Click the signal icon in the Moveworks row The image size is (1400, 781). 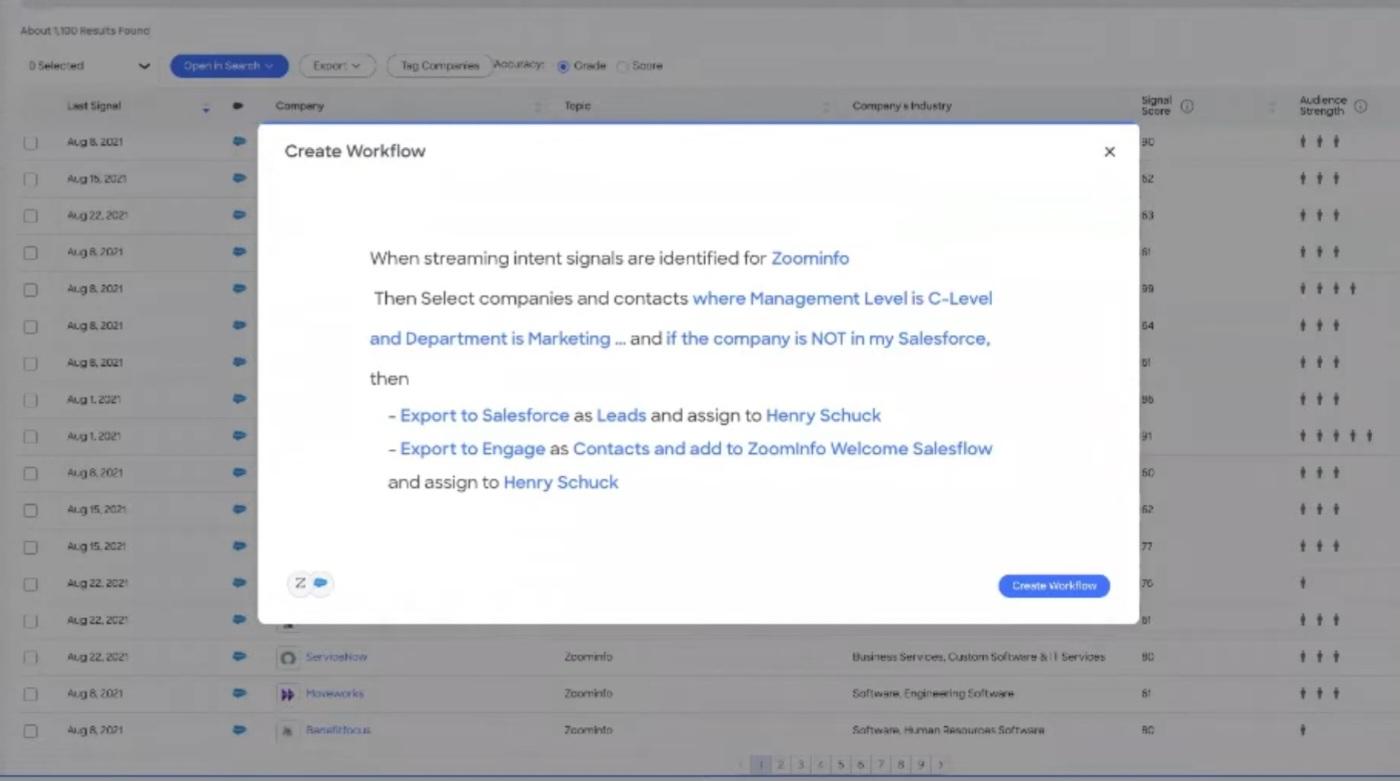(239, 693)
